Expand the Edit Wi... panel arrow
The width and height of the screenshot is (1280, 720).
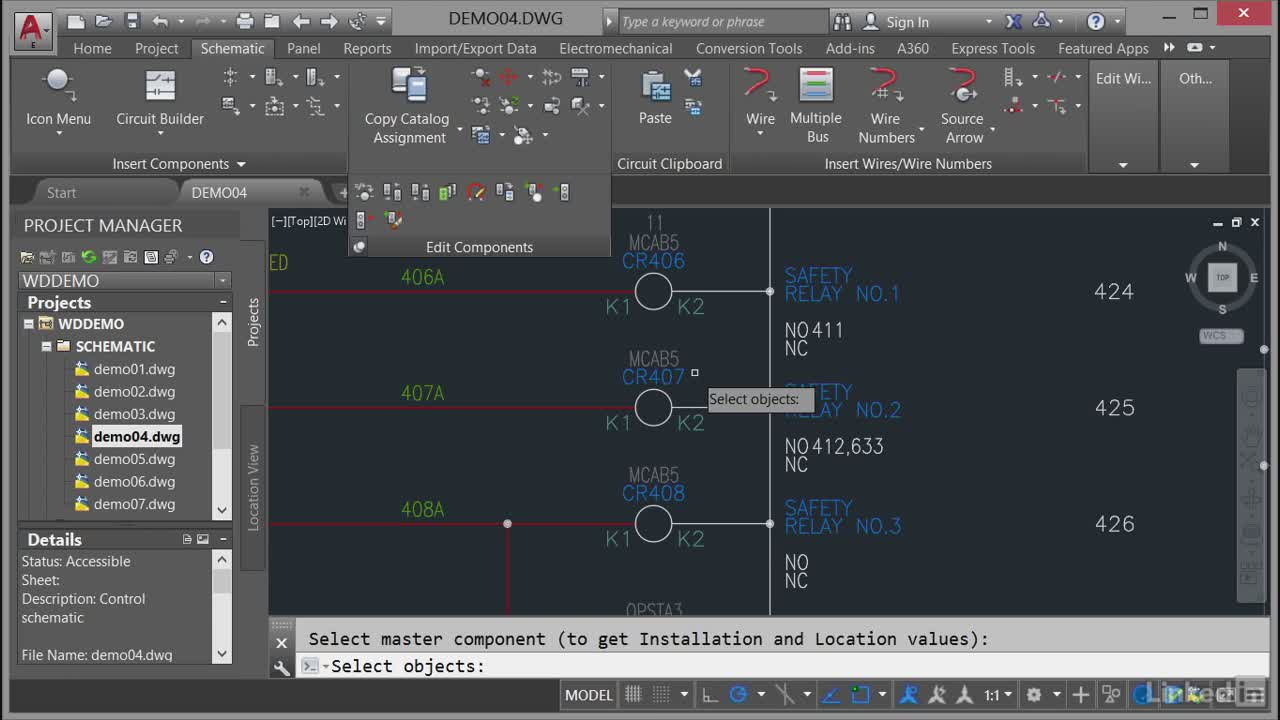pyautogui.click(x=1123, y=165)
